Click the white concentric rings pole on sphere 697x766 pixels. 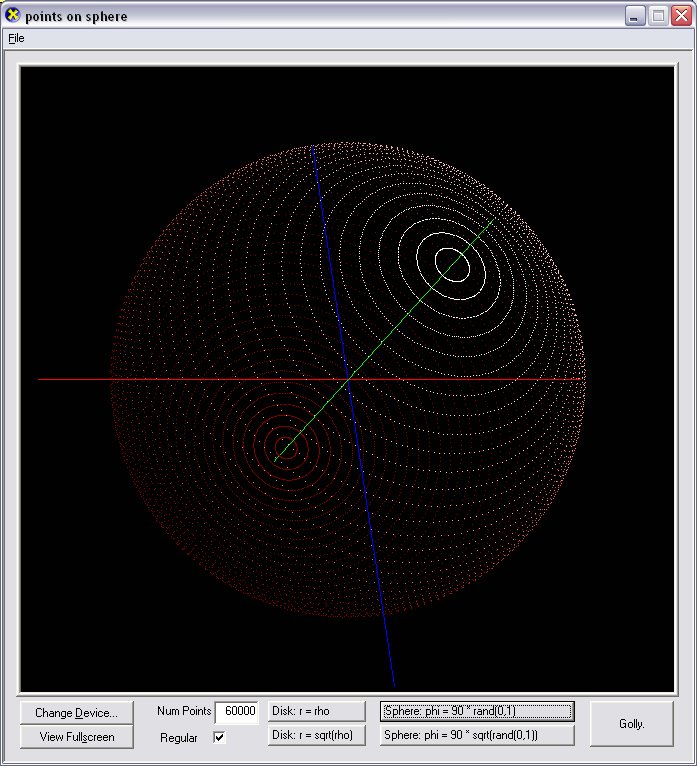[x=453, y=263]
